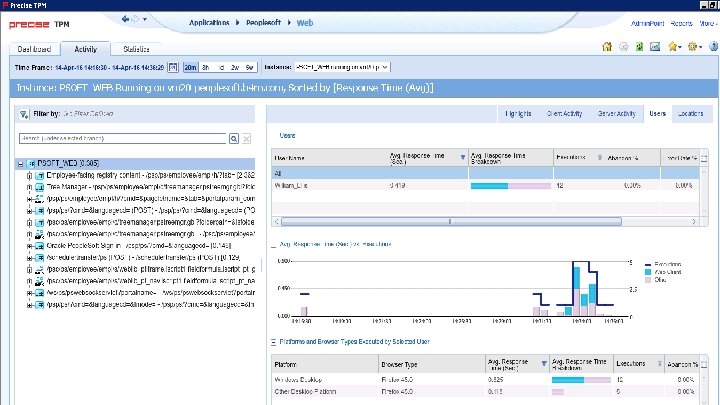The image size is (720, 405).
Task: Open the time frame calendar picker
Action: pyautogui.click(x=173, y=67)
